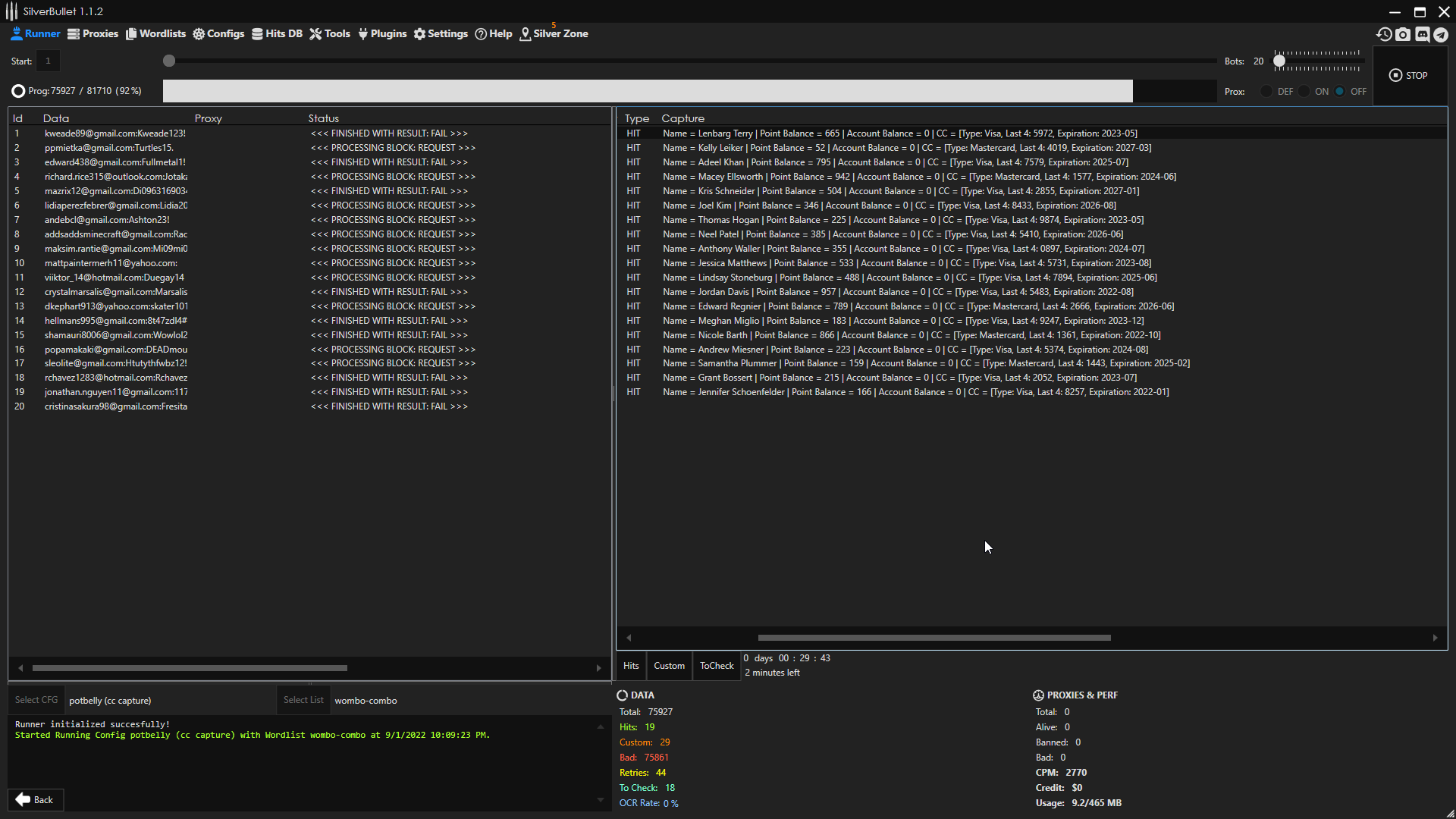This screenshot has width=1456, height=819.
Task: Click the camera screenshot icon
Action: [x=1403, y=34]
